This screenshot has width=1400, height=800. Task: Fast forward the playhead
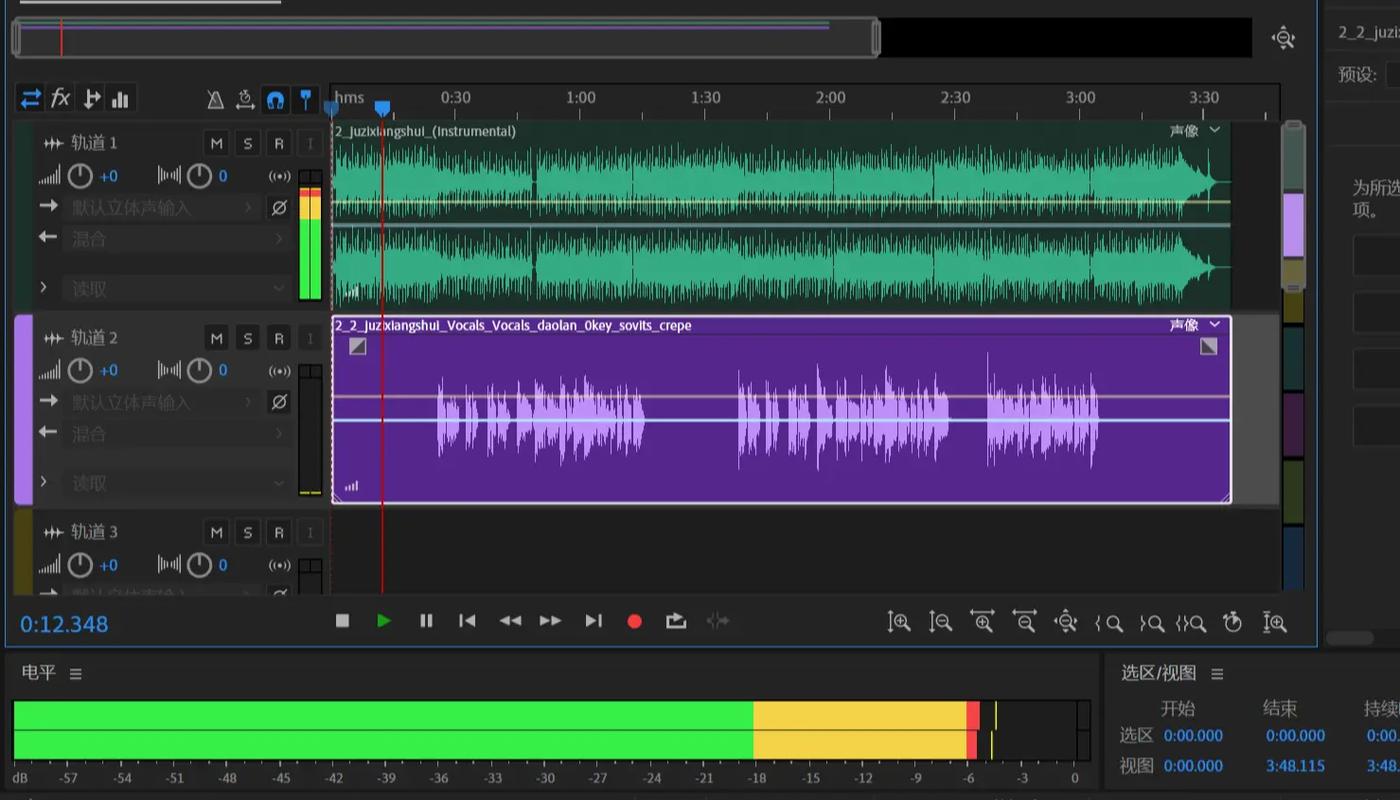click(x=551, y=620)
